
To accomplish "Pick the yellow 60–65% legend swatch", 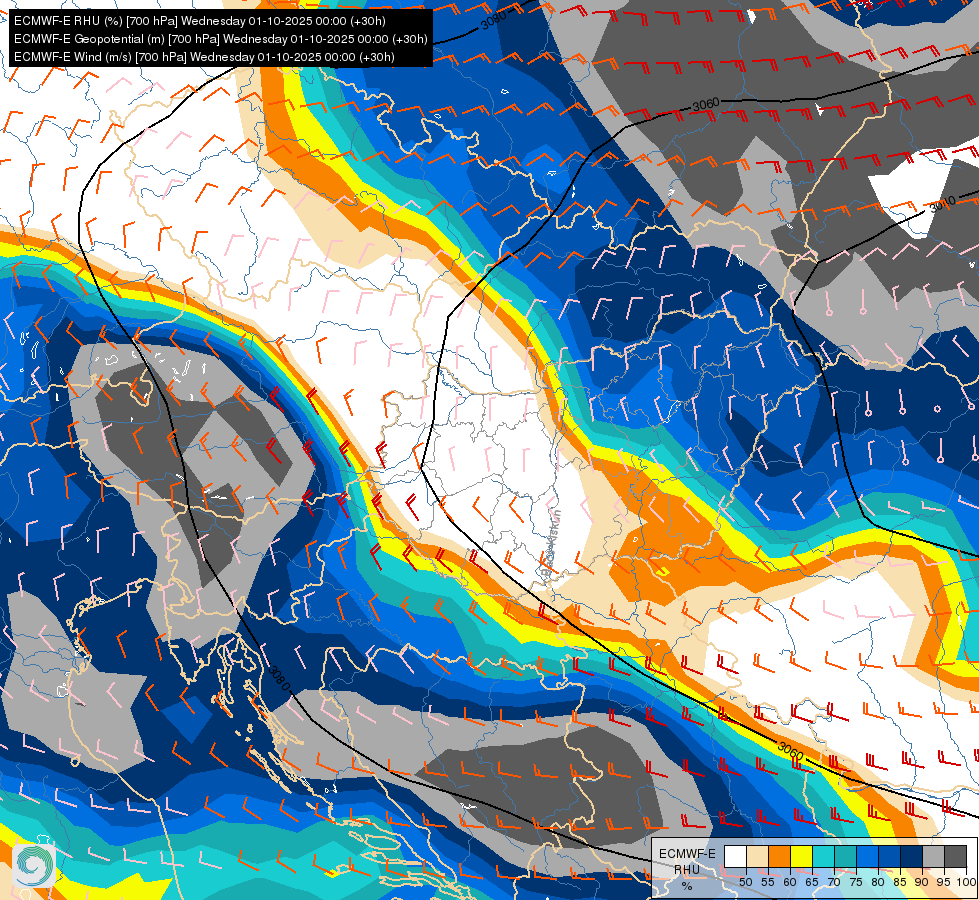I will [802, 856].
